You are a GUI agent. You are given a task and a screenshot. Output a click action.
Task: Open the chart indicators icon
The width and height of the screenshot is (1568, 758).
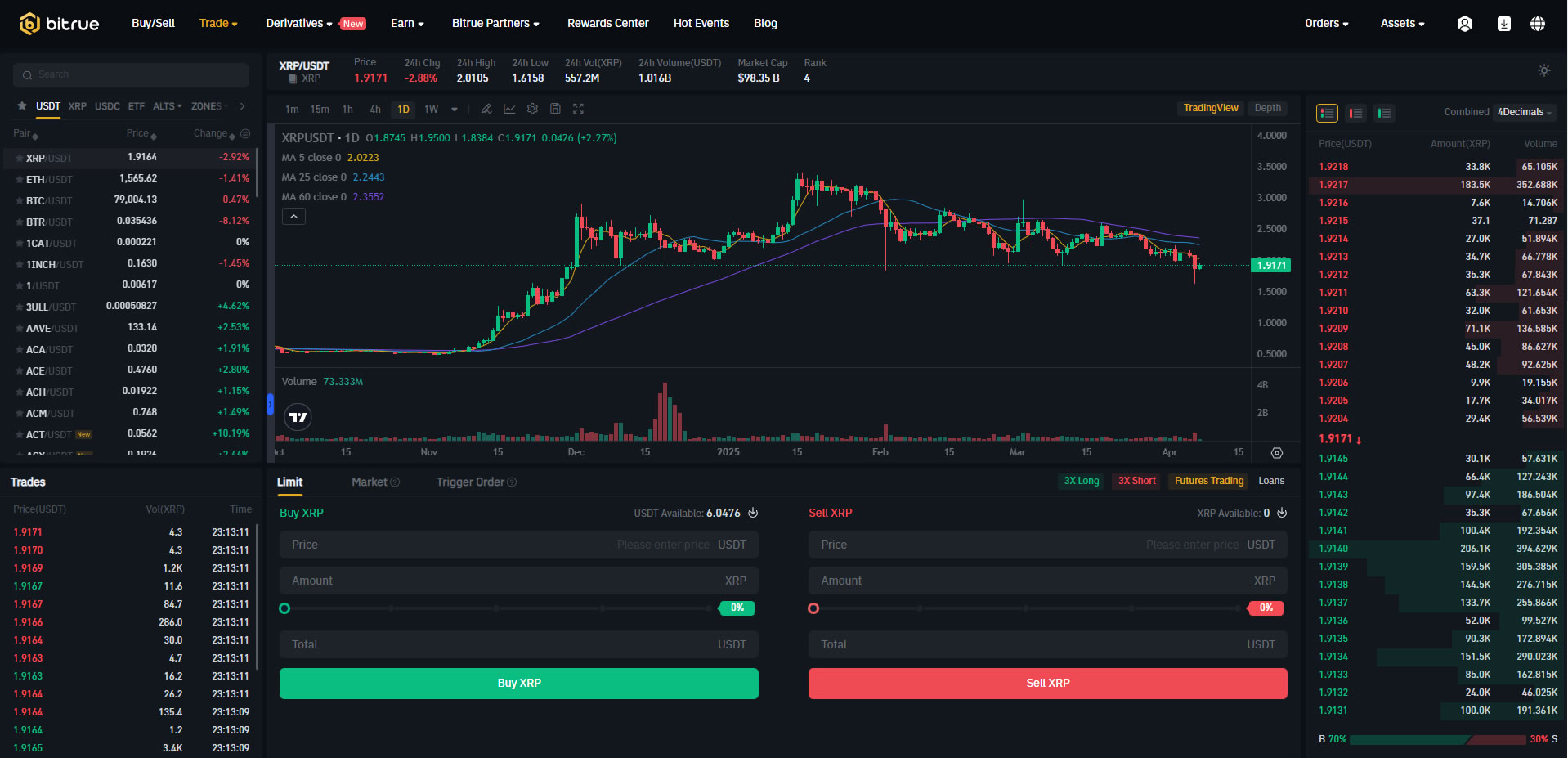coord(509,108)
